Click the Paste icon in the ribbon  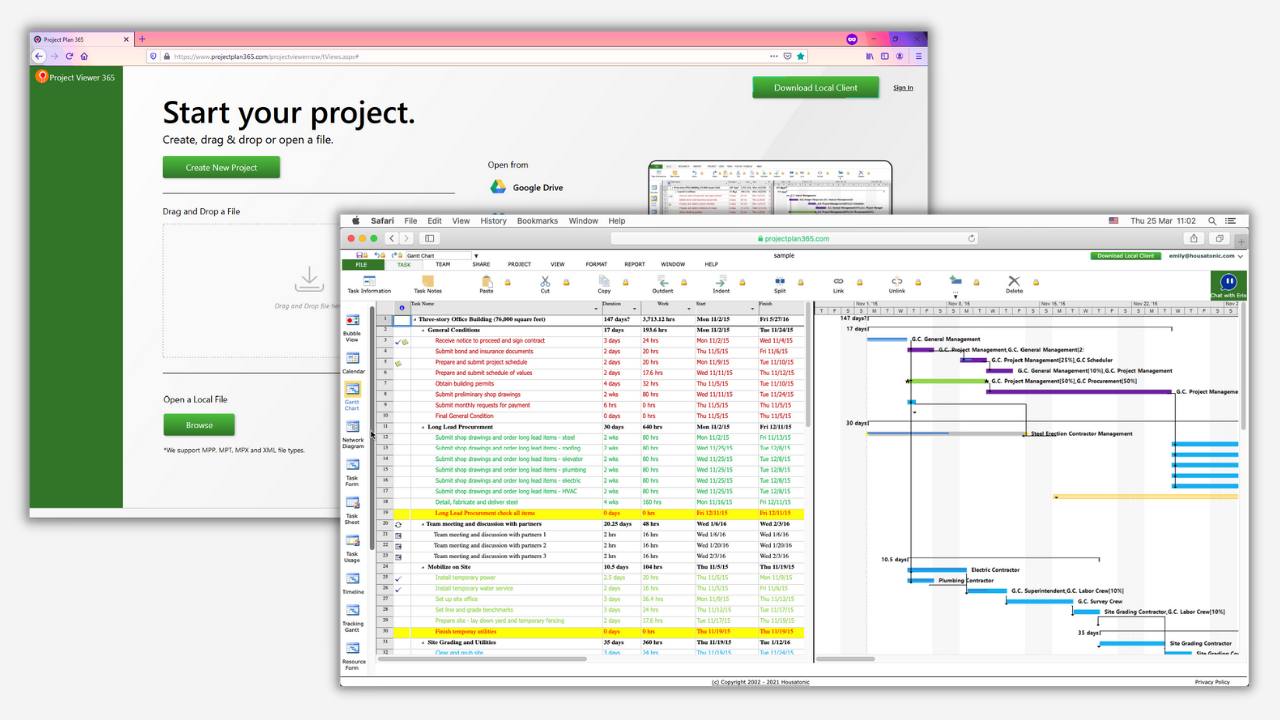(x=487, y=282)
